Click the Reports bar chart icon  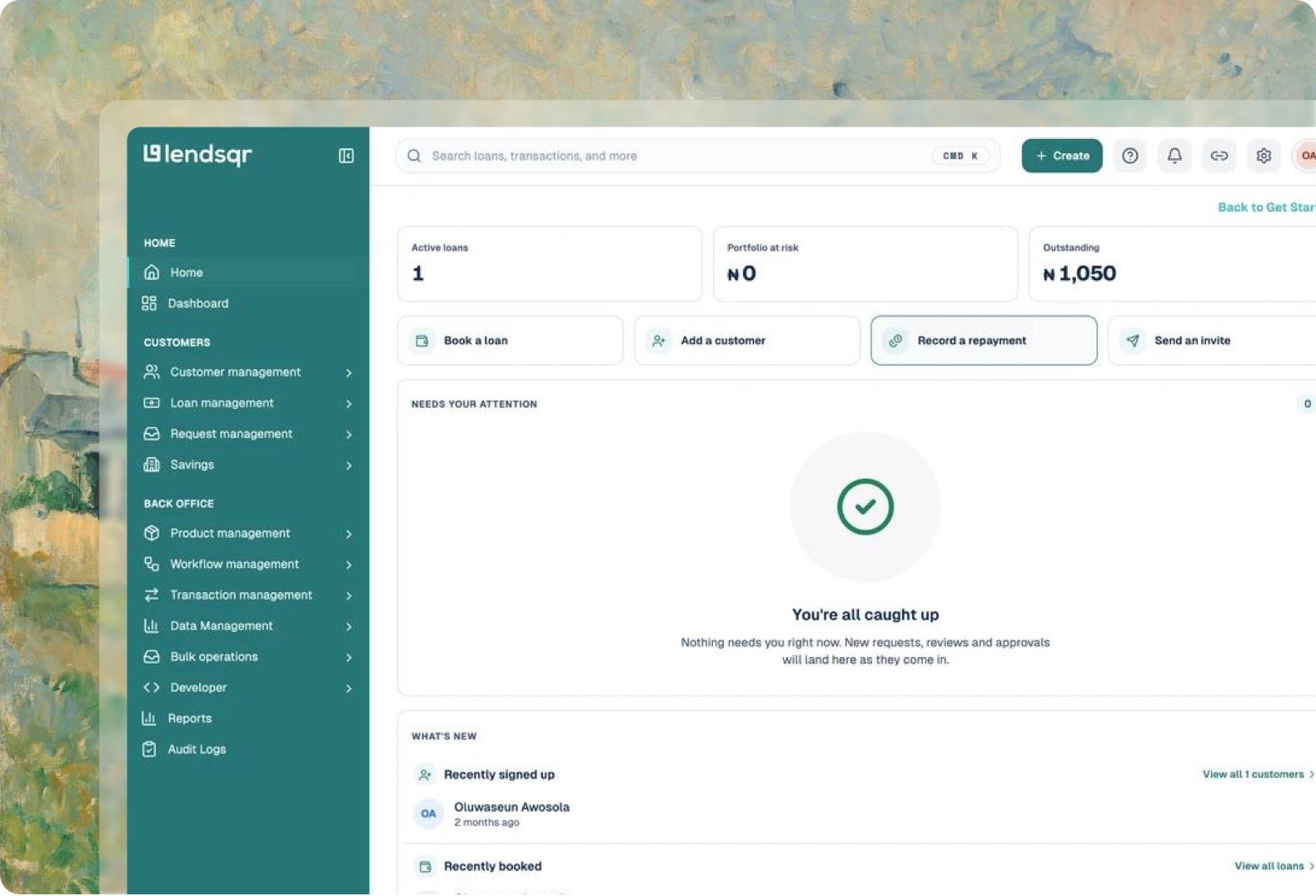[149, 718]
